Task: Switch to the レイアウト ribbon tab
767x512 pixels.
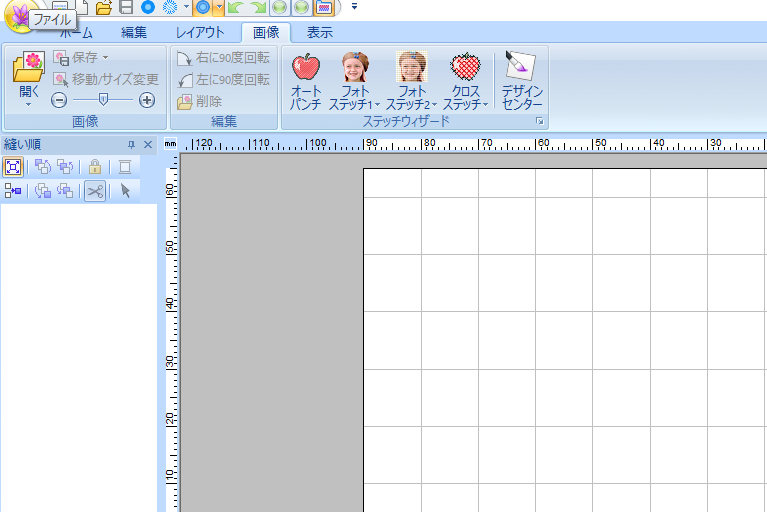Action: click(200, 32)
